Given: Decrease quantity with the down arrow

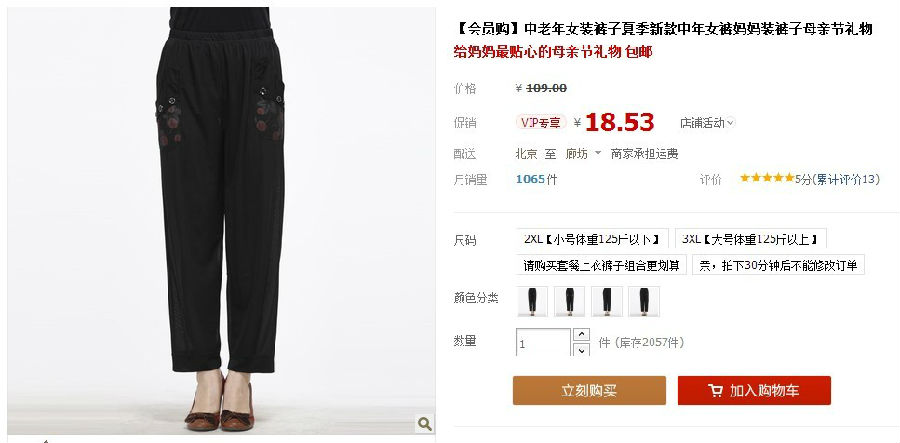Looking at the screenshot, I should (x=581, y=349).
